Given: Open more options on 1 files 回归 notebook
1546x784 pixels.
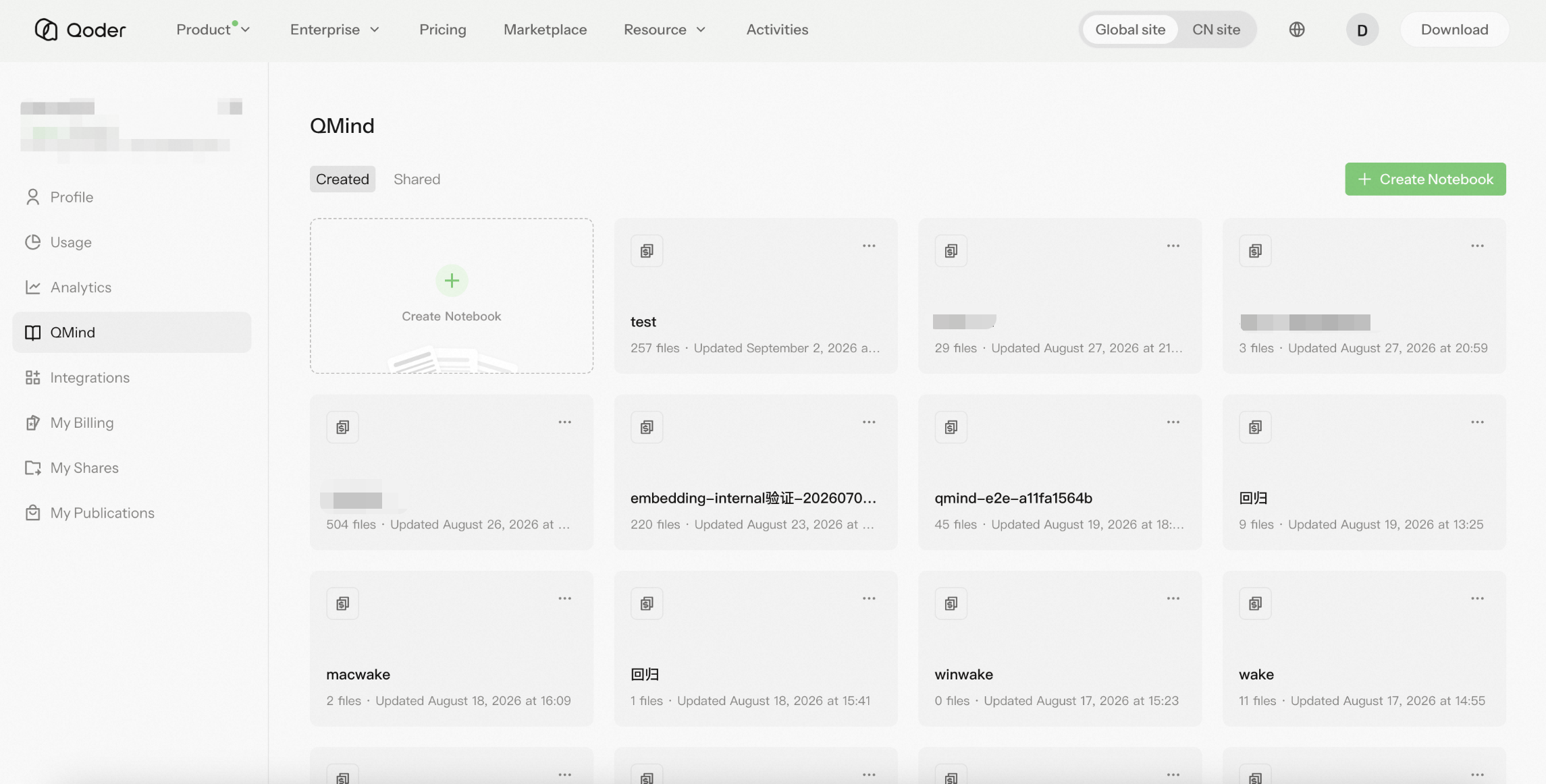Looking at the screenshot, I should [x=869, y=598].
